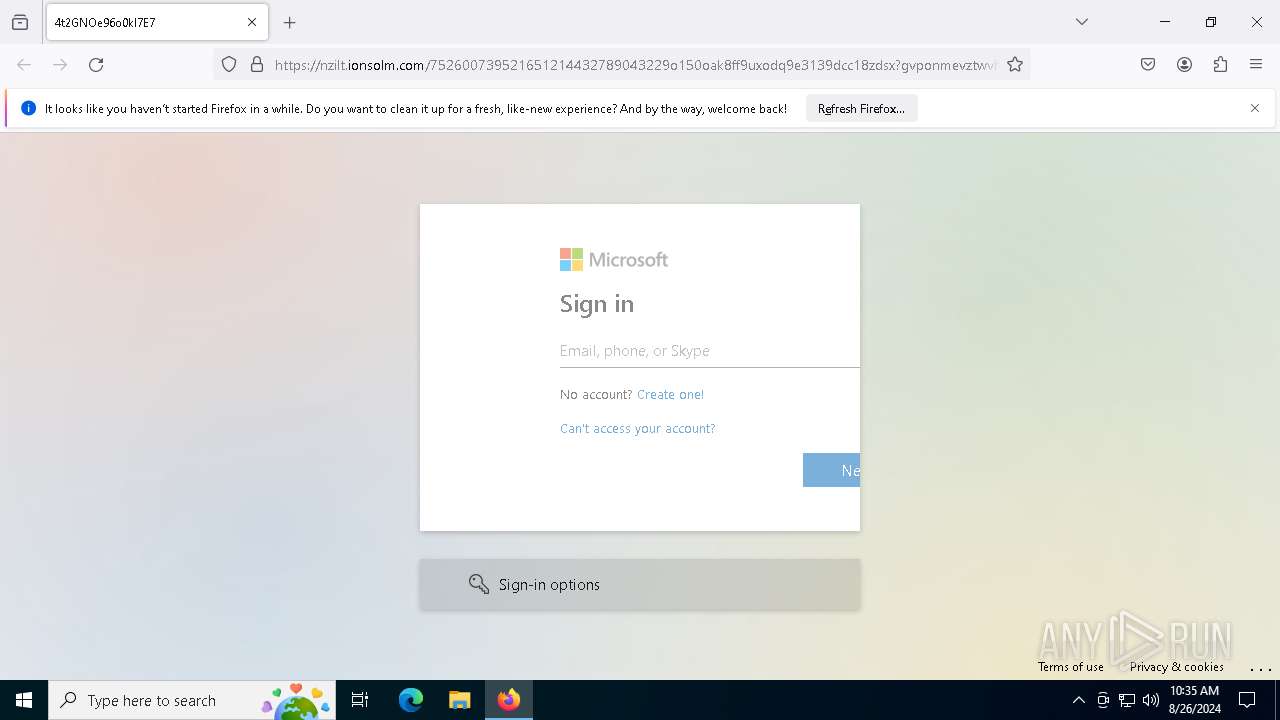
Task: Open the extensions puzzle icon
Action: 1220,65
